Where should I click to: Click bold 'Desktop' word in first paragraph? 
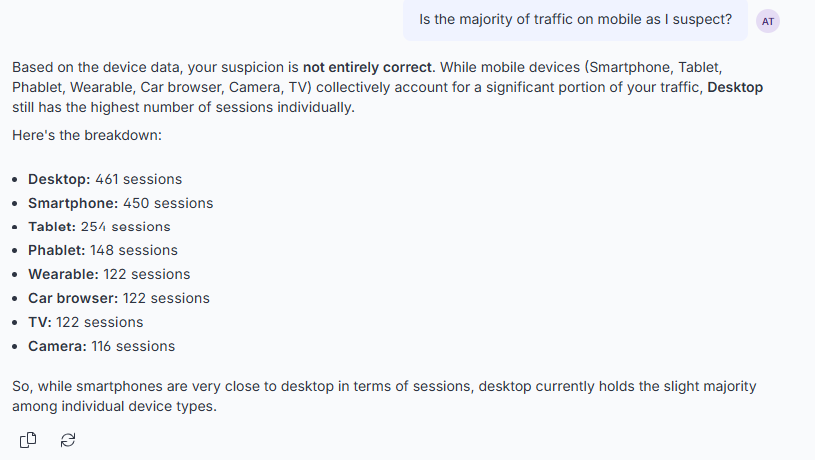pos(735,87)
